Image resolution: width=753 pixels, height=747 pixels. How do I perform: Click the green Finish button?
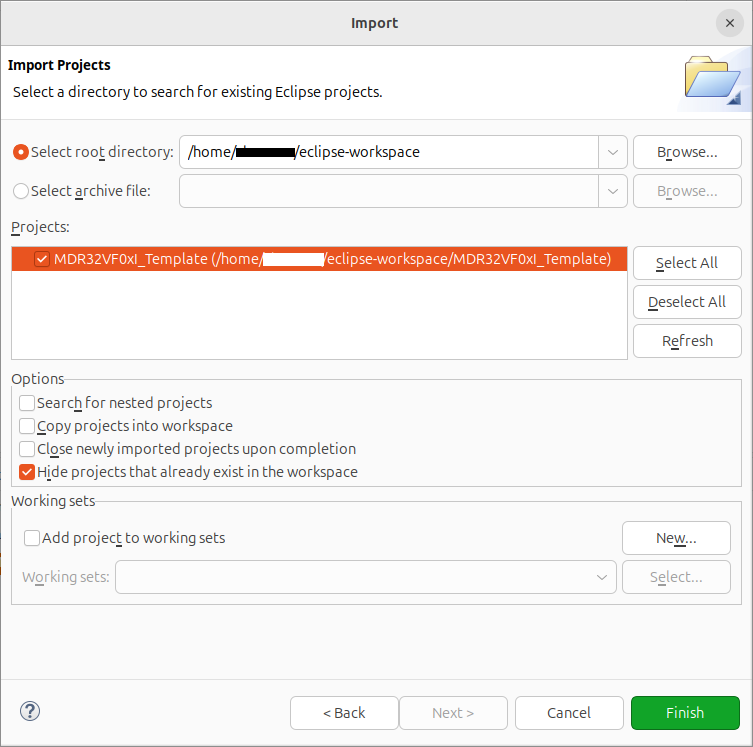[x=685, y=713]
